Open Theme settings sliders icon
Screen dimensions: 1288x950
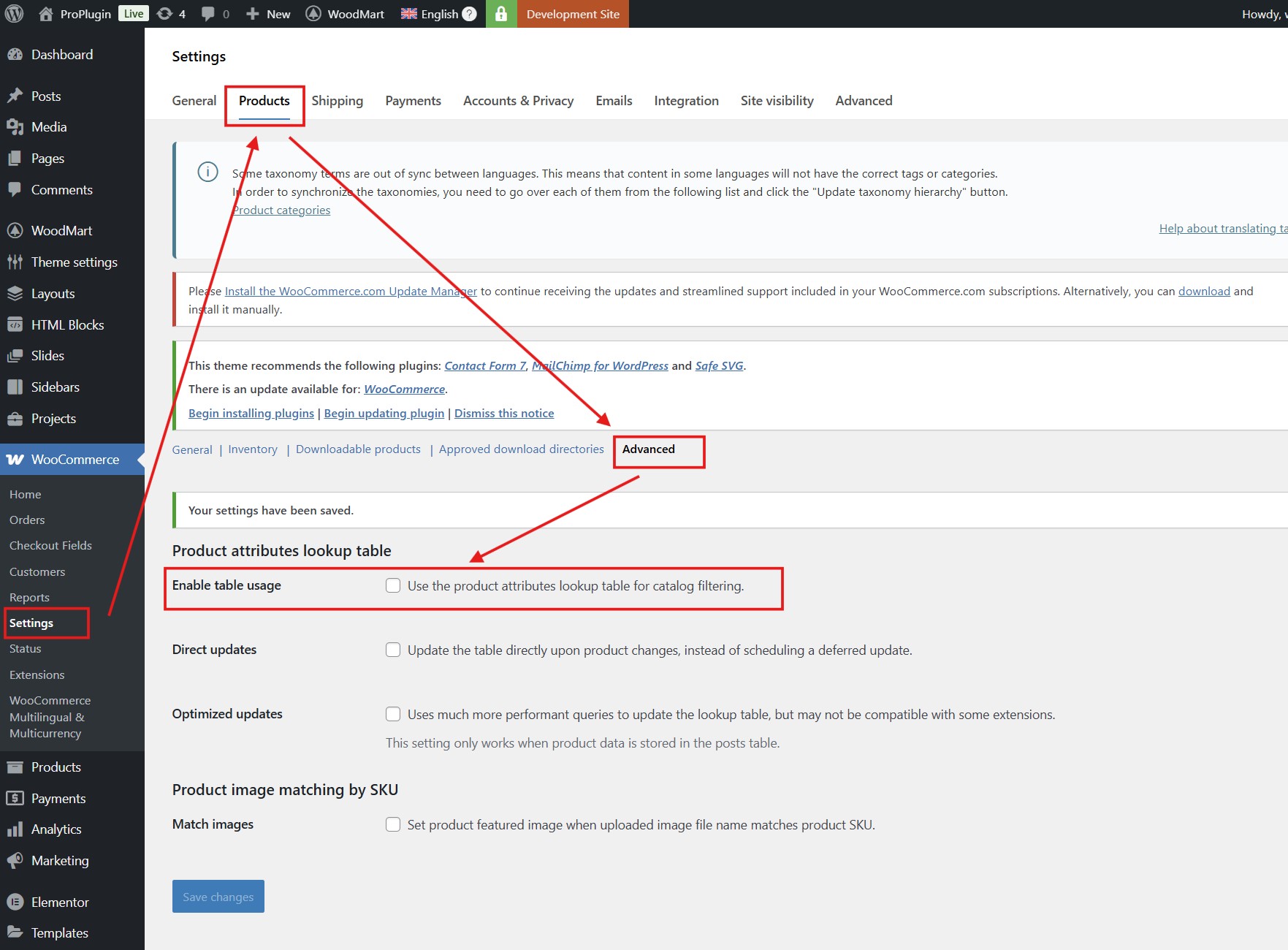15,262
